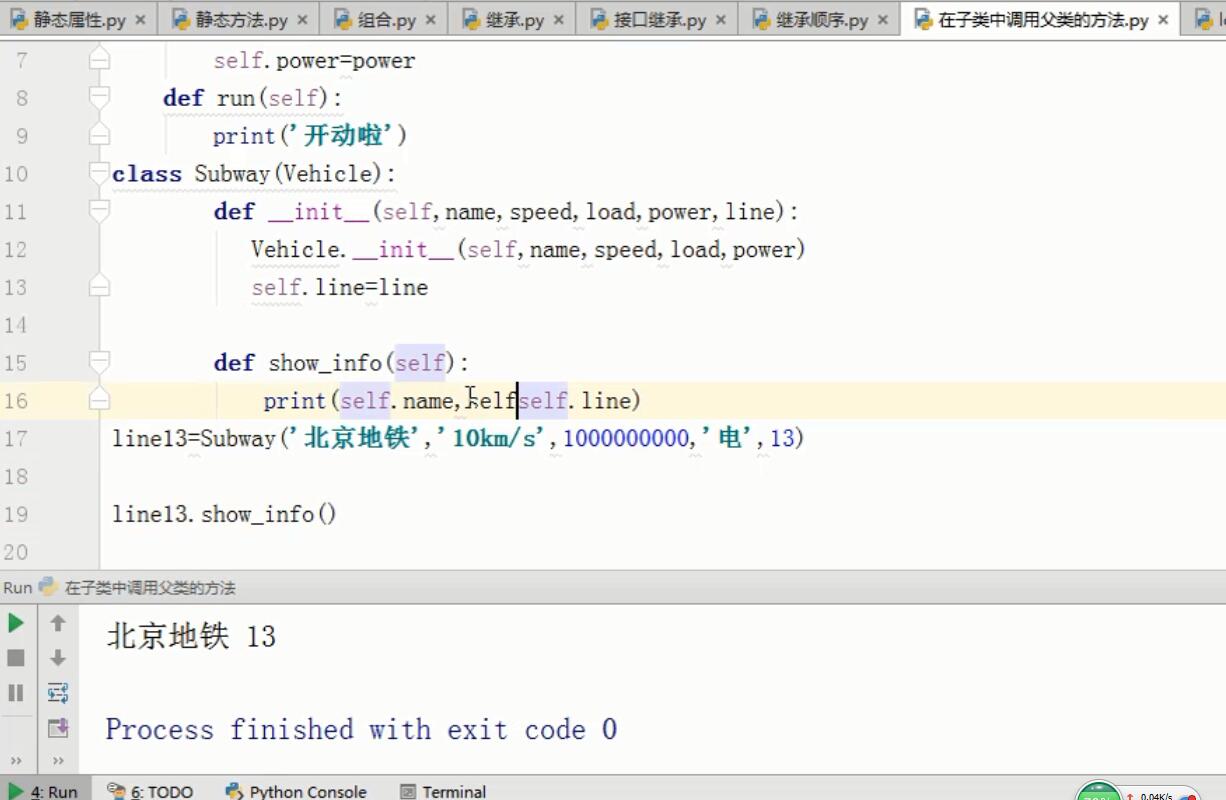This screenshot has width=1226, height=800.
Task: Toggle scroll to end of output
Action: (x=58, y=727)
